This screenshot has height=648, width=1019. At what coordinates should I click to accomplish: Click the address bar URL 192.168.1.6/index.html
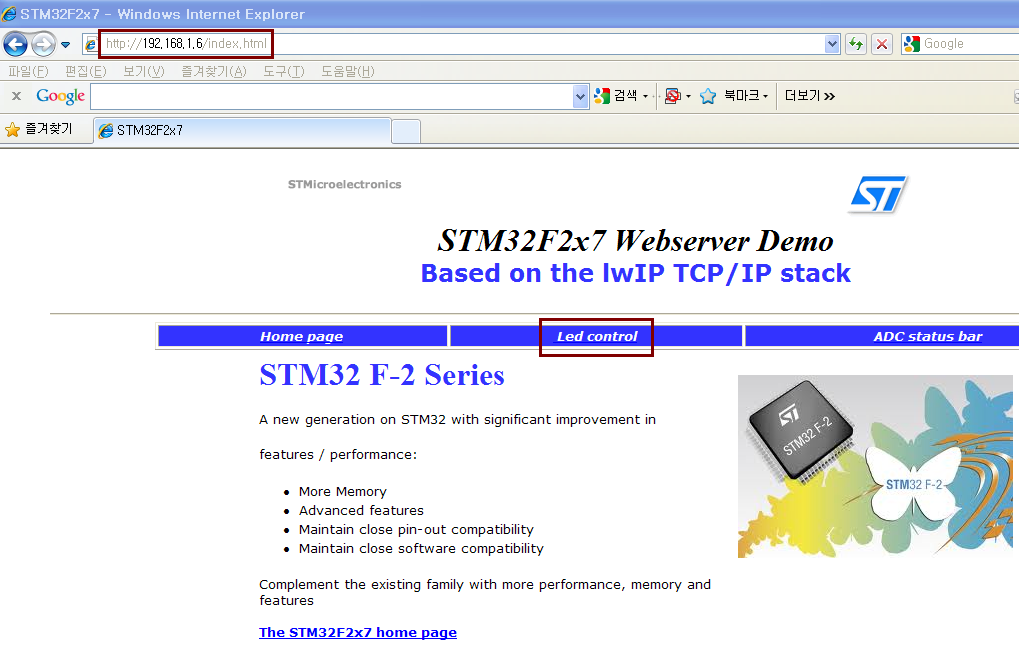[187, 44]
